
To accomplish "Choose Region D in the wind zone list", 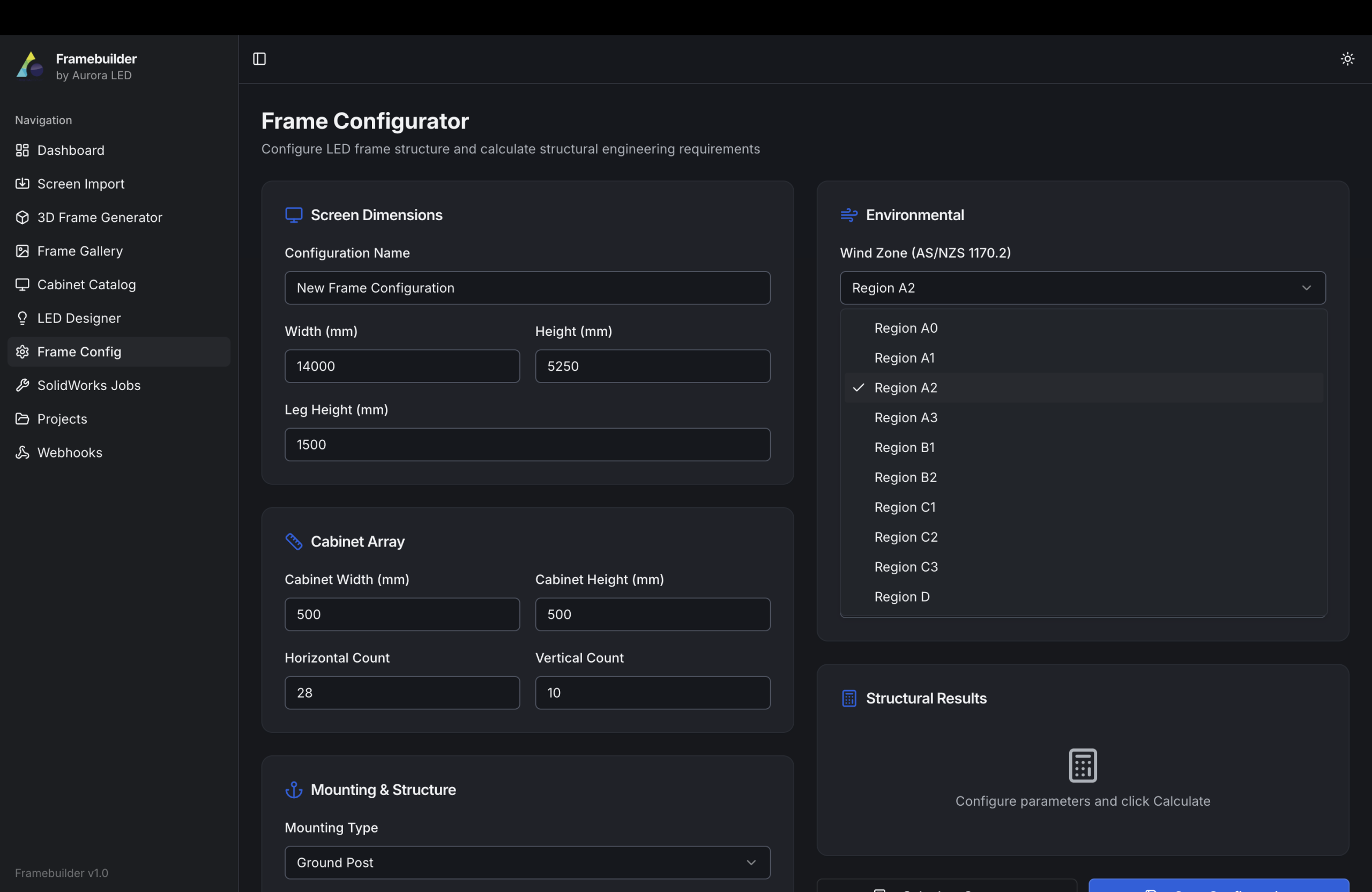I will [901, 596].
